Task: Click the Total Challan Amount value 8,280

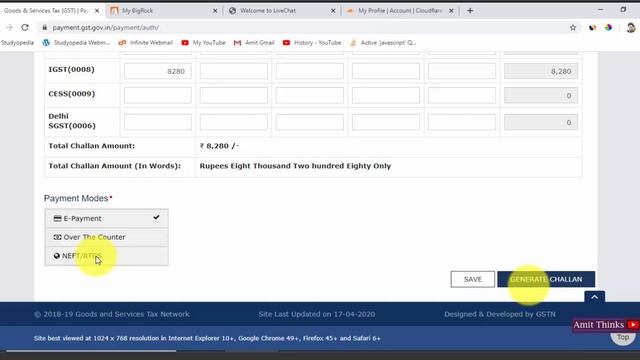Action: (219, 146)
